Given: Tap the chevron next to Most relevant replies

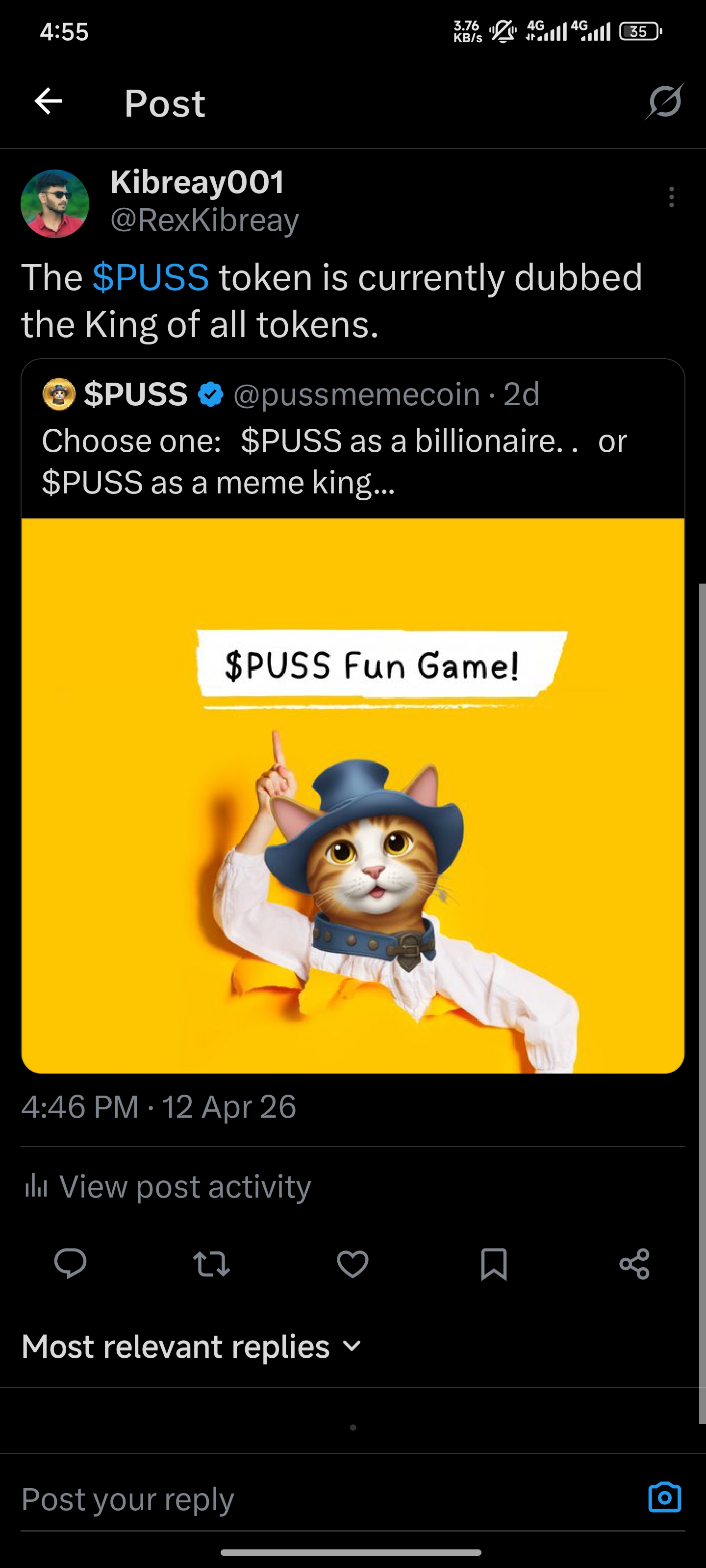Looking at the screenshot, I should (x=352, y=1345).
